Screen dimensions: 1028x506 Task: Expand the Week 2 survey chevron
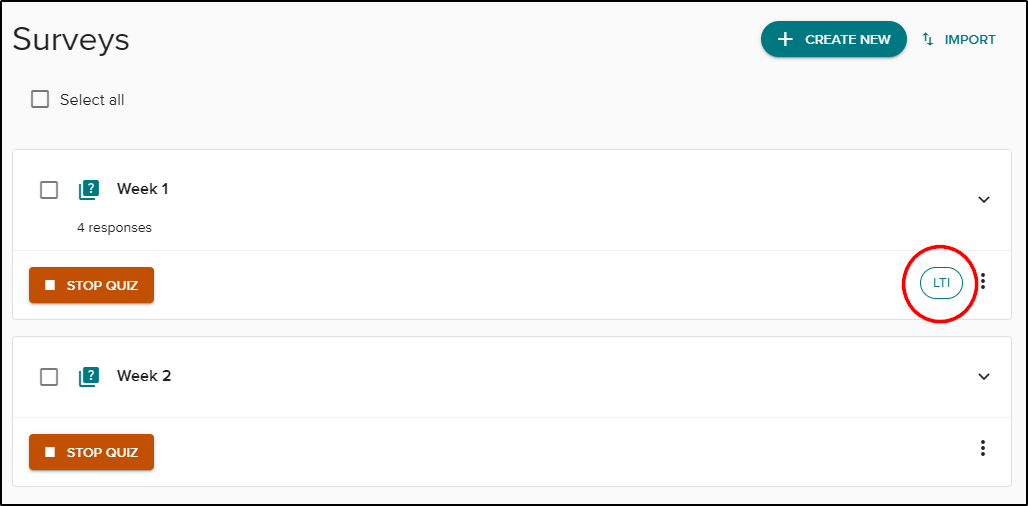(x=984, y=377)
